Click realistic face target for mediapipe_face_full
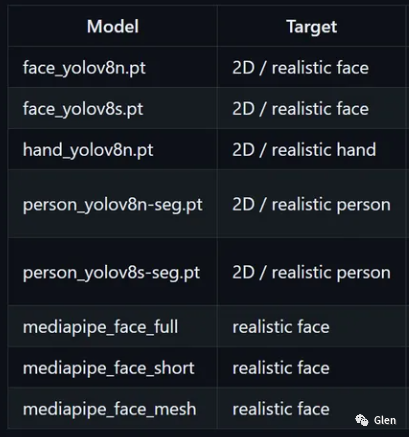This screenshot has height=437, width=409. click(281, 327)
